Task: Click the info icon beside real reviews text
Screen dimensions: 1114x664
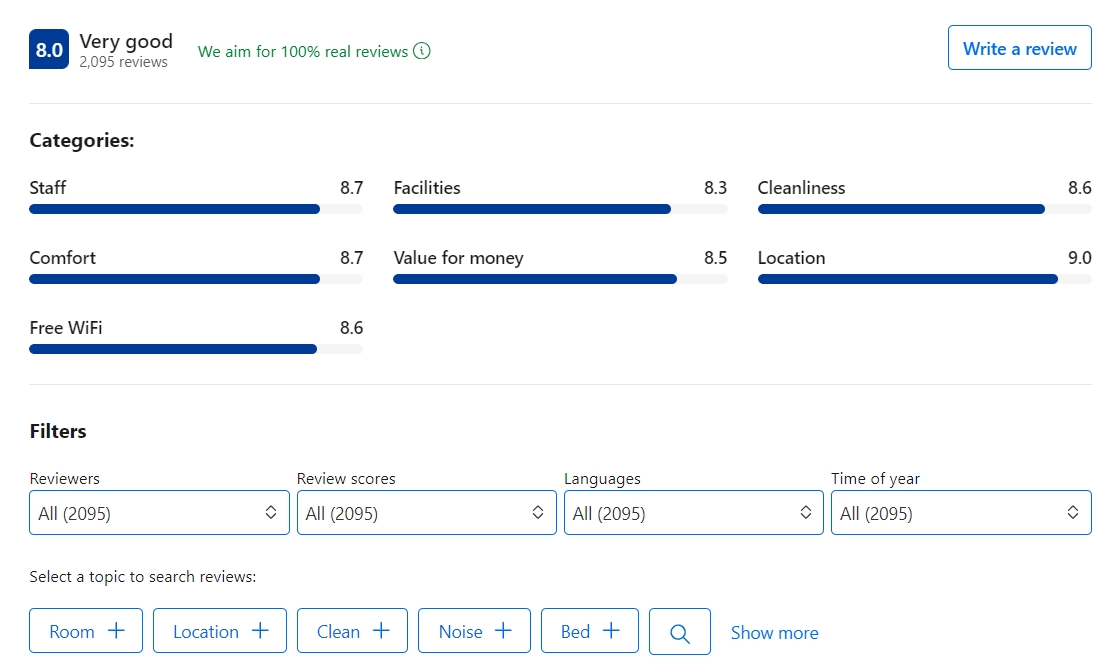Action: pyautogui.click(x=422, y=51)
